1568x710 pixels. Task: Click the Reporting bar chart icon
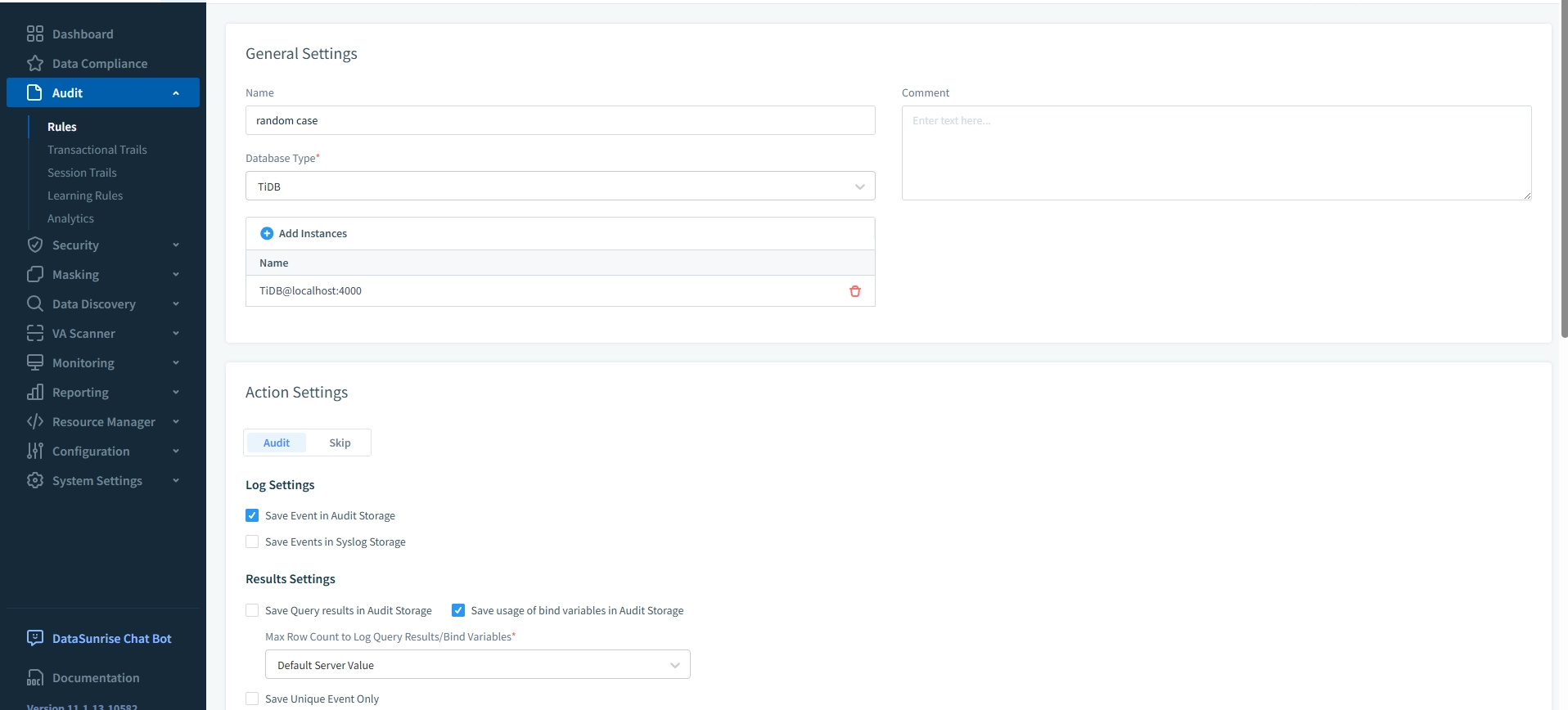(x=34, y=392)
